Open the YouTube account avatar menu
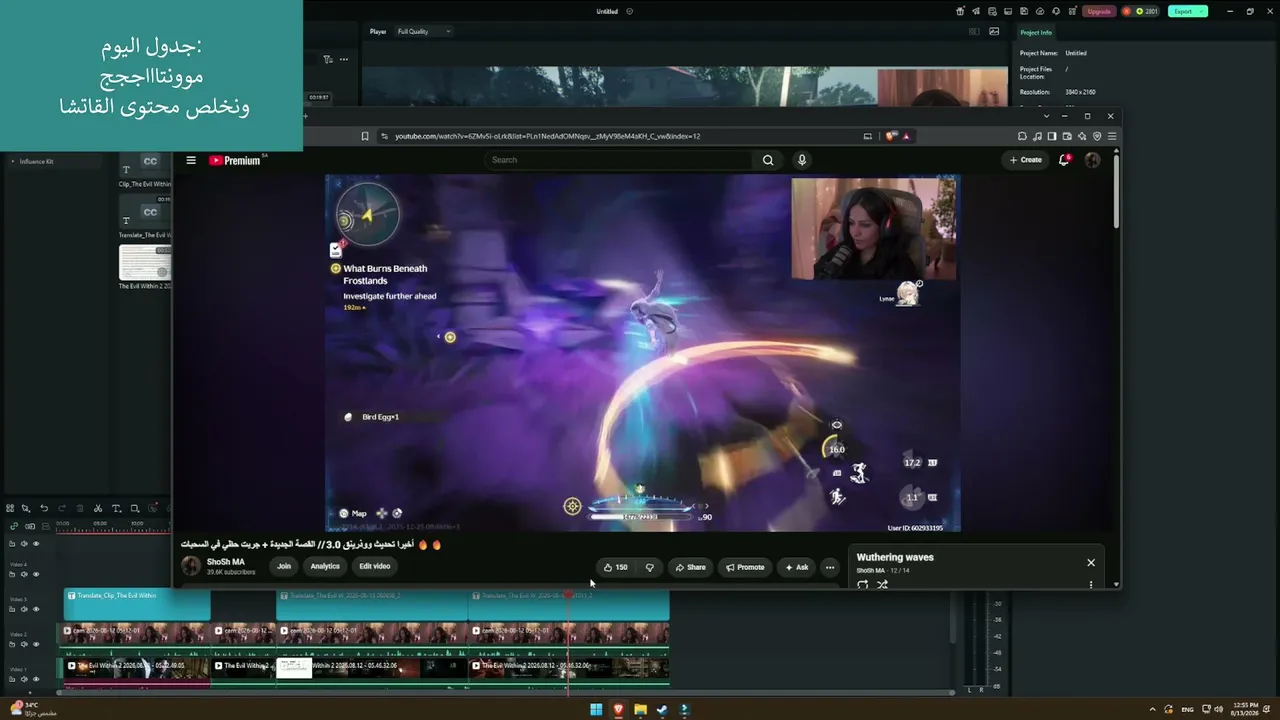Image resolution: width=1280 pixels, height=720 pixels. [1092, 160]
